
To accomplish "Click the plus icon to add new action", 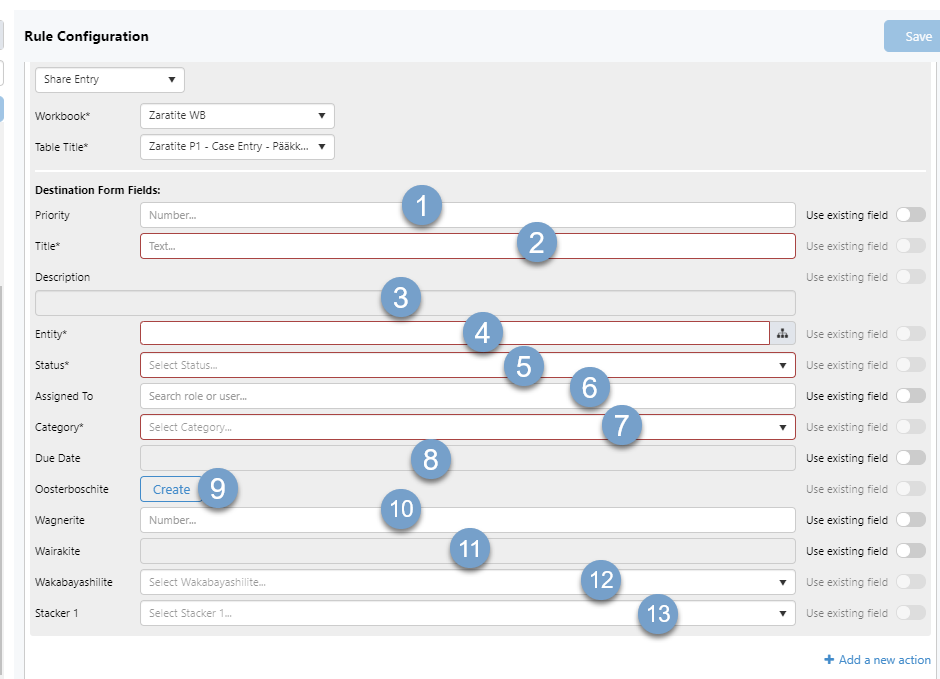I will pyautogui.click(x=829, y=660).
